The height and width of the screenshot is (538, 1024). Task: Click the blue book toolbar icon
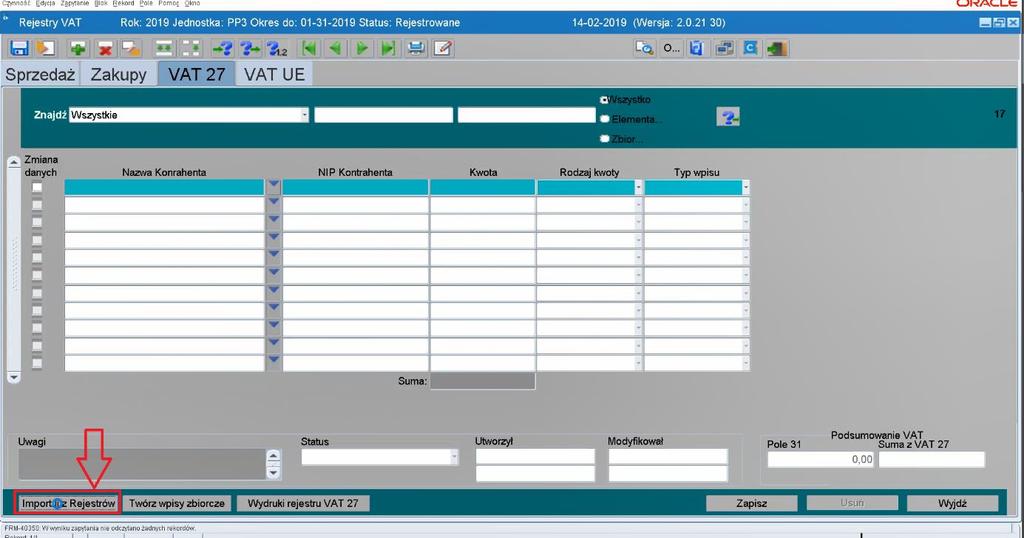(697, 48)
